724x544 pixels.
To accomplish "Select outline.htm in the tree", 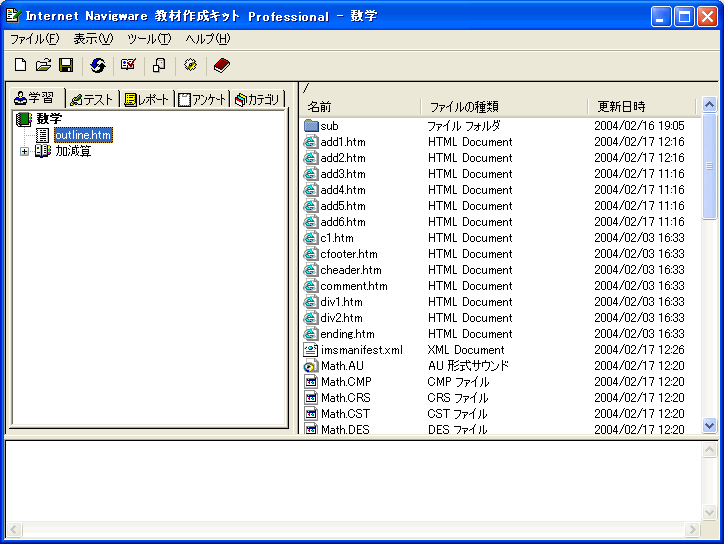I will [x=82, y=135].
